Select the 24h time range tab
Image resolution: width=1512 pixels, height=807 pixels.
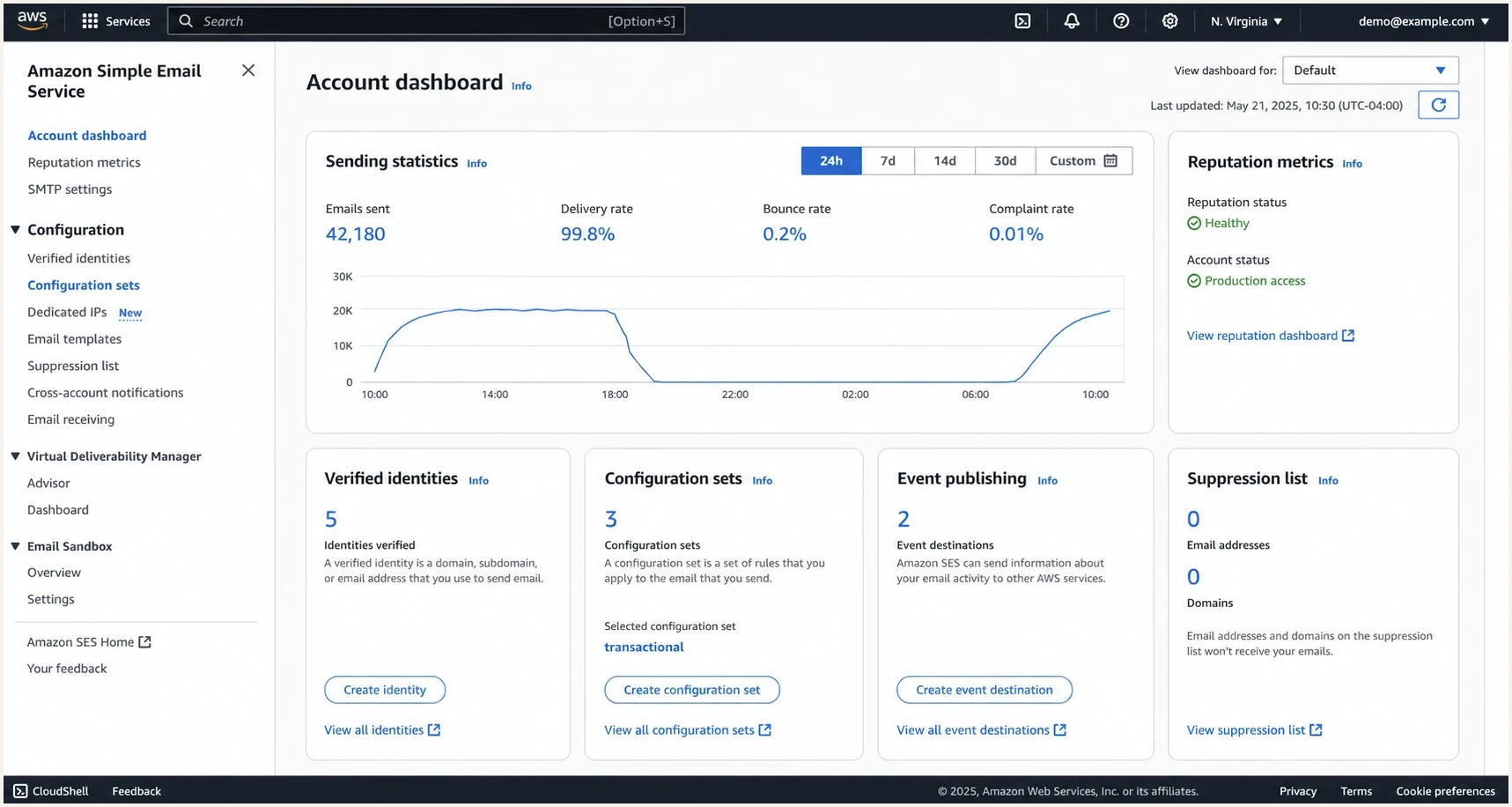pos(831,161)
